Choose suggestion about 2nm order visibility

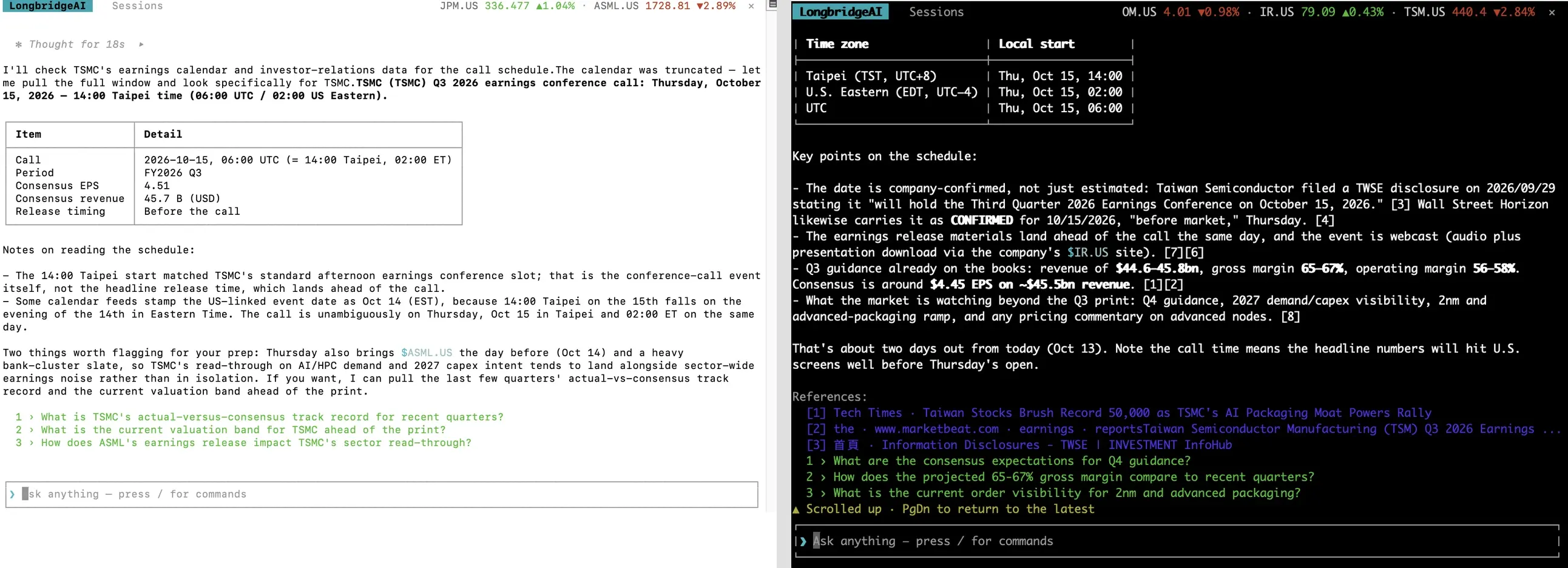tap(1052, 493)
